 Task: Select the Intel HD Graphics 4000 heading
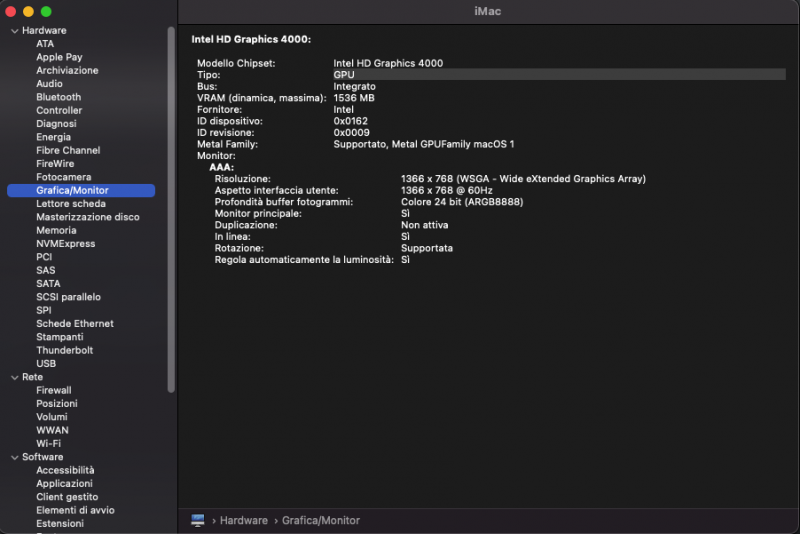[x=251, y=39]
